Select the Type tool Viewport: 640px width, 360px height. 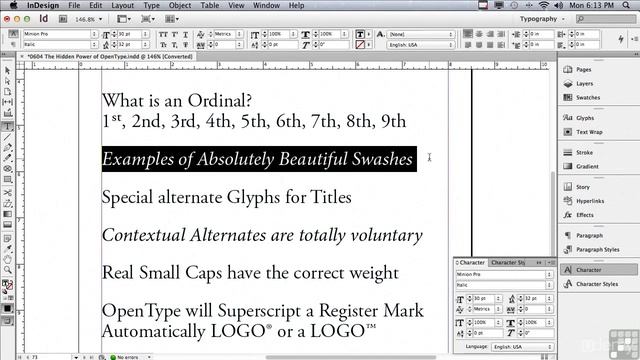pyautogui.click(x=7, y=126)
